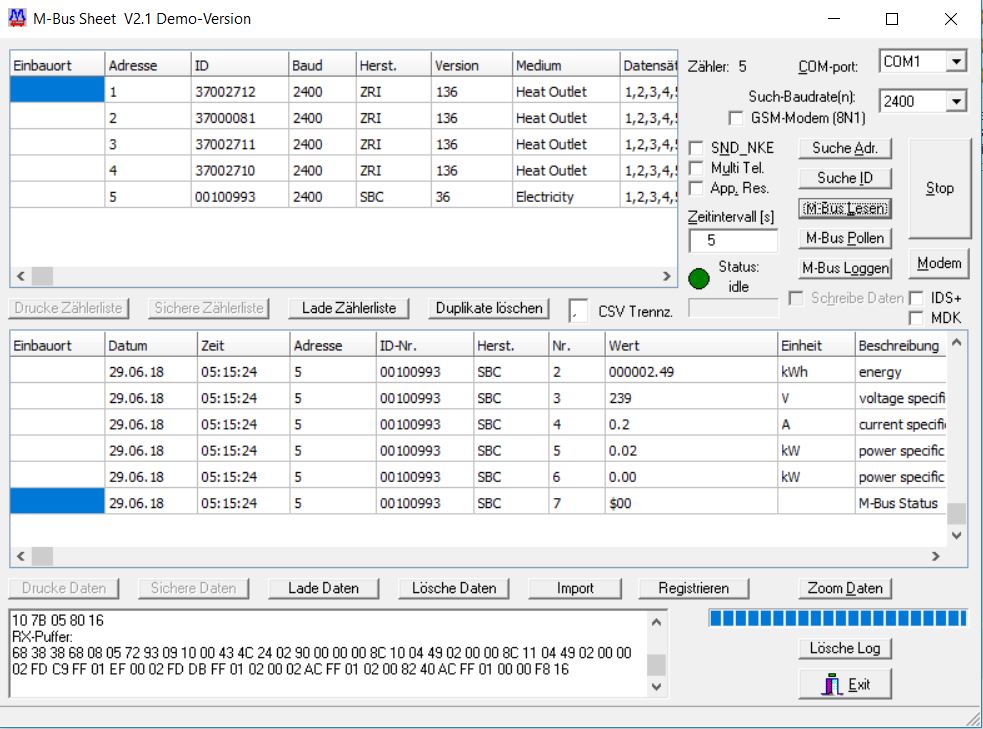
Task: Click the data table right scroll arrow
Action: pyautogui.click(x=936, y=556)
